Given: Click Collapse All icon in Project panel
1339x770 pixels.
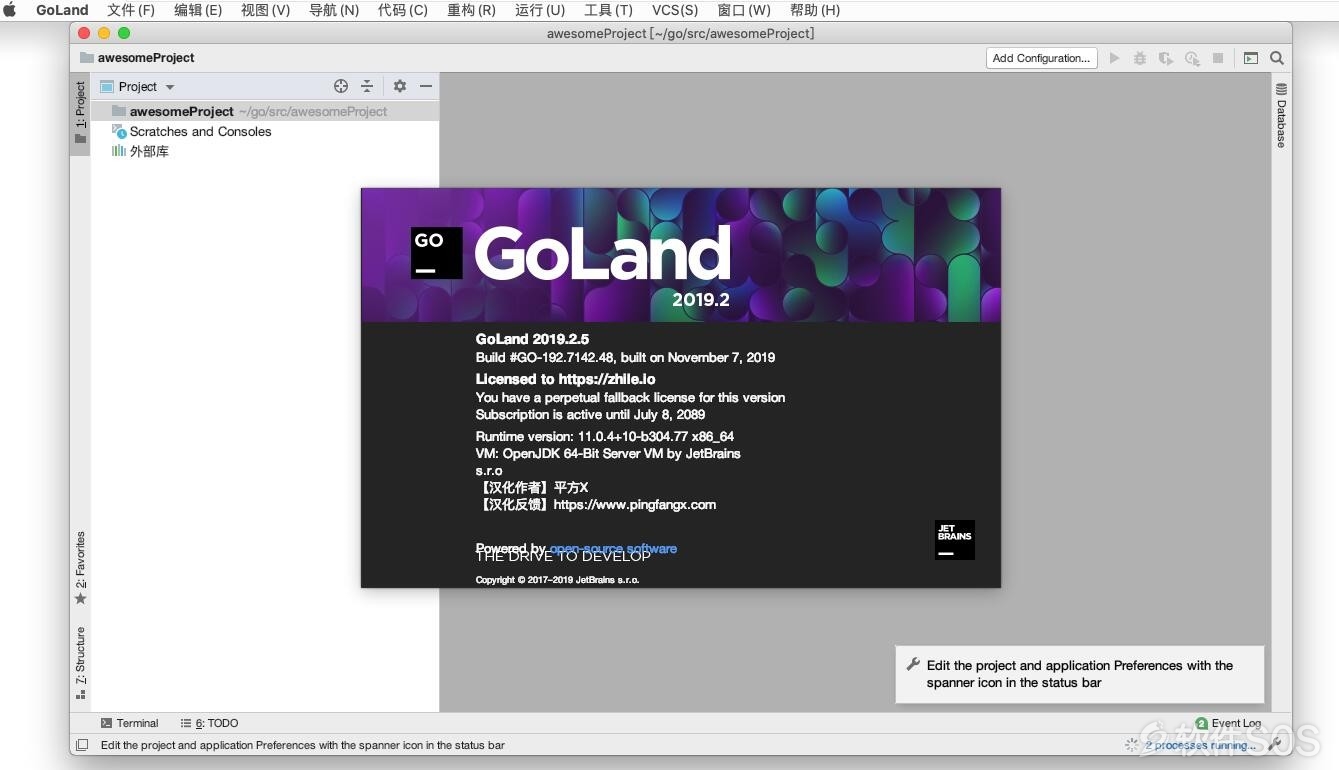Looking at the screenshot, I should click(x=367, y=86).
